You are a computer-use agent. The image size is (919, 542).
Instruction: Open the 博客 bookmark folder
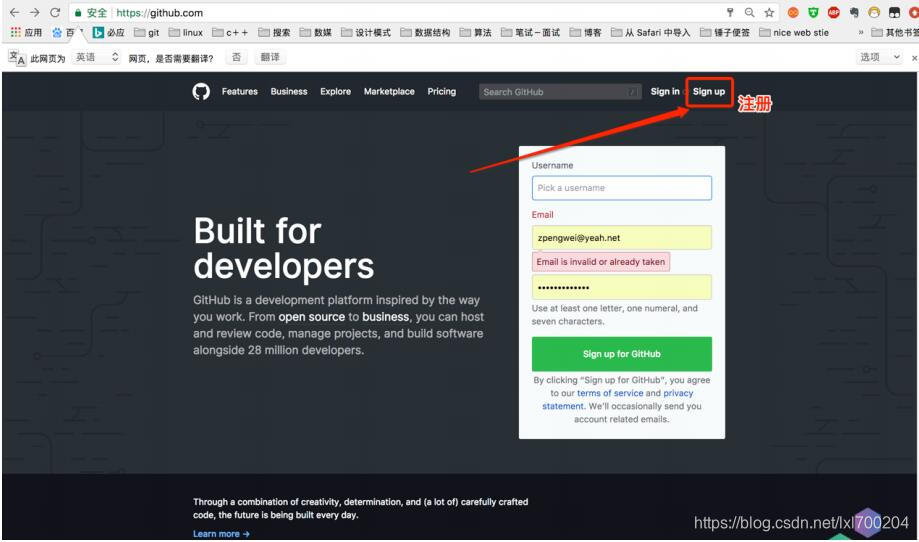(x=586, y=32)
